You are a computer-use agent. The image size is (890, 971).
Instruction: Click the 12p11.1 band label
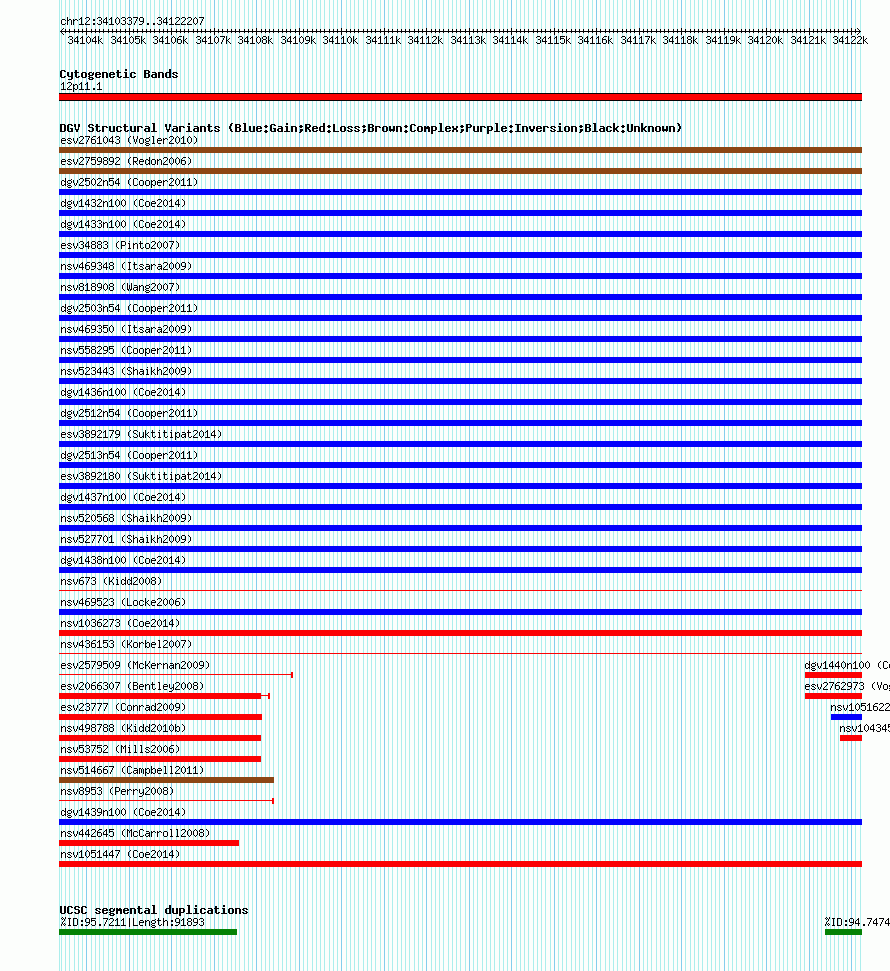click(x=81, y=87)
